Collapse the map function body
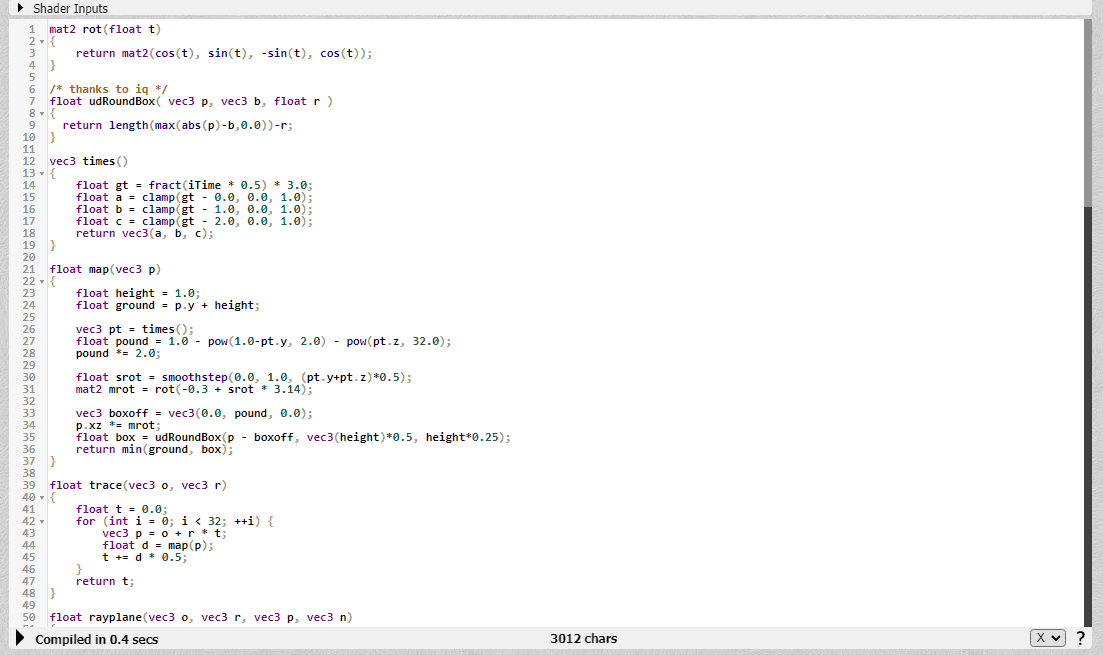The width and height of the screenshot is (1103, 655). coord(41,281)
